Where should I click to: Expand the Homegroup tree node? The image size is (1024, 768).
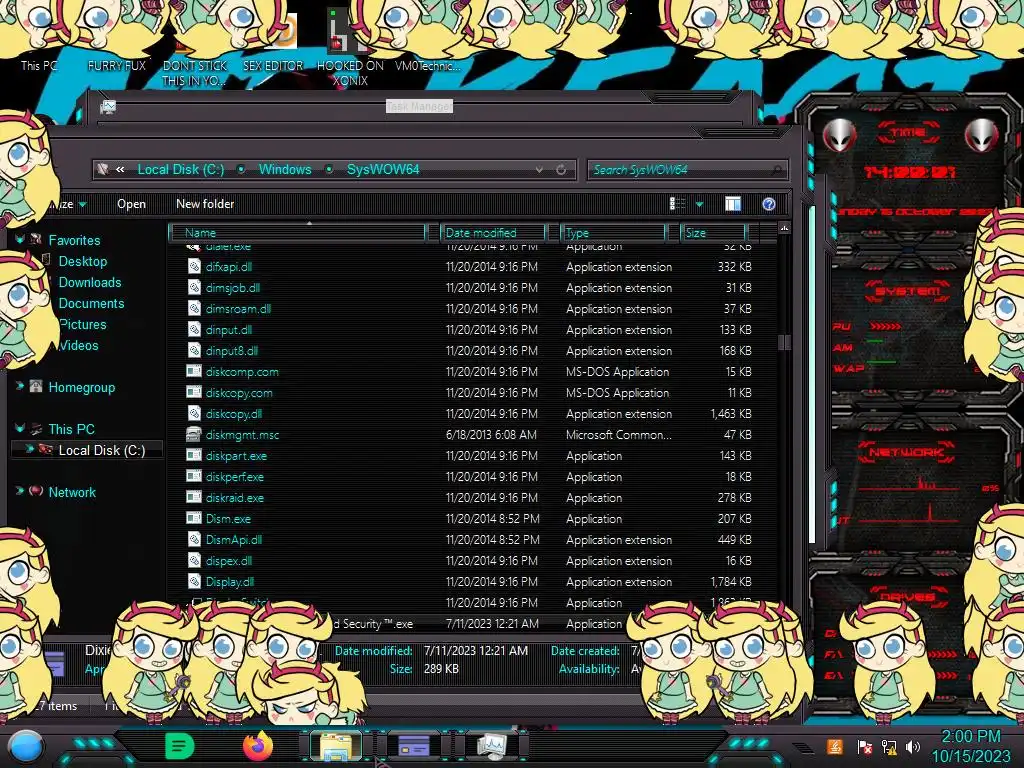[x=20, y=387]
